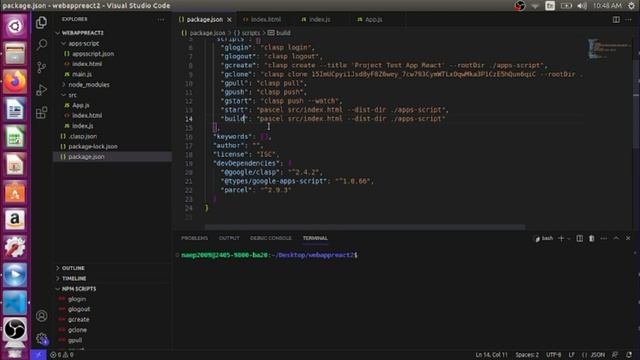Select package.json in the explorer tree
Image resolution: width=640 pixels, height=360 pixels.
(x=86, y=157)
